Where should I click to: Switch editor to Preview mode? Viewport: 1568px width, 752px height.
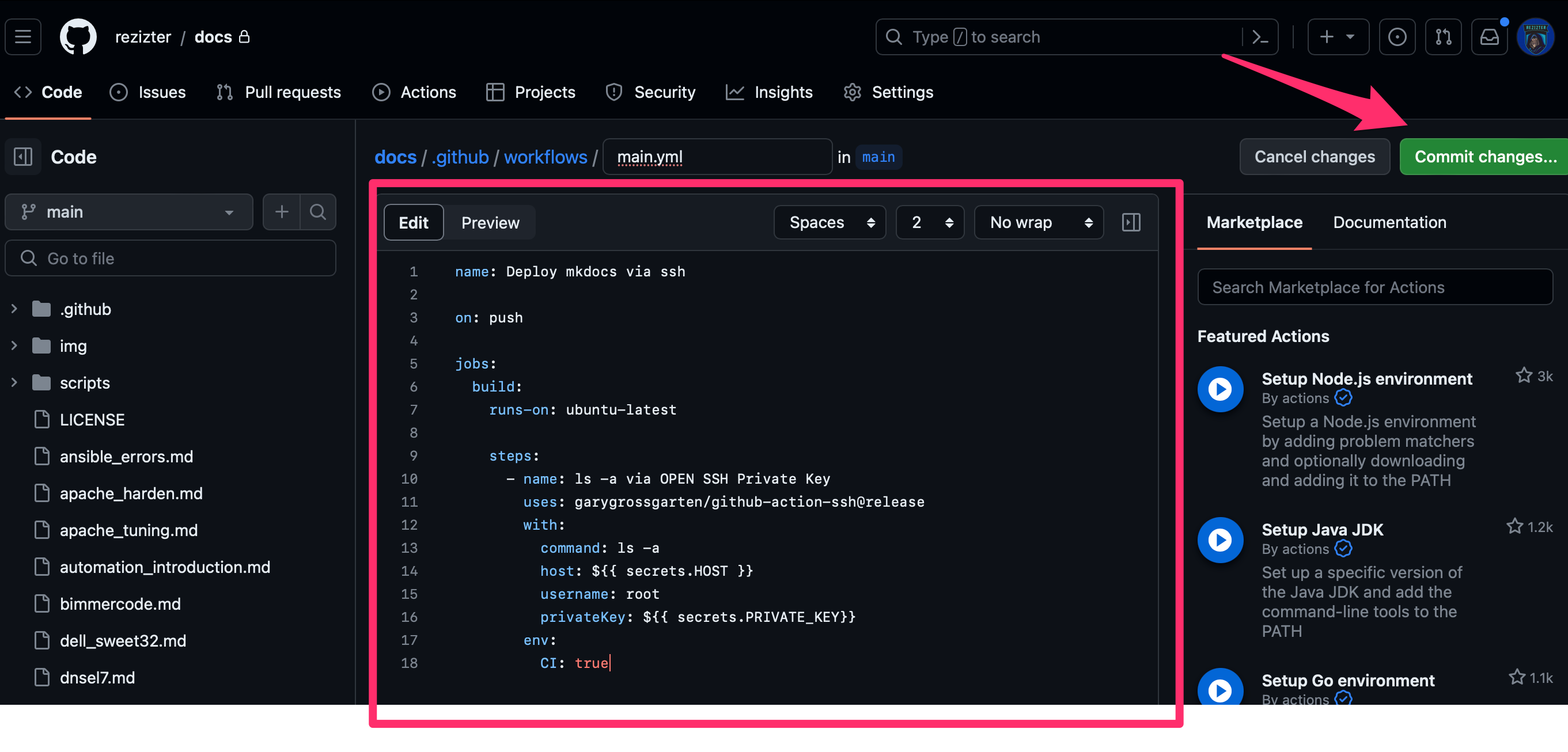pos(490,223)
